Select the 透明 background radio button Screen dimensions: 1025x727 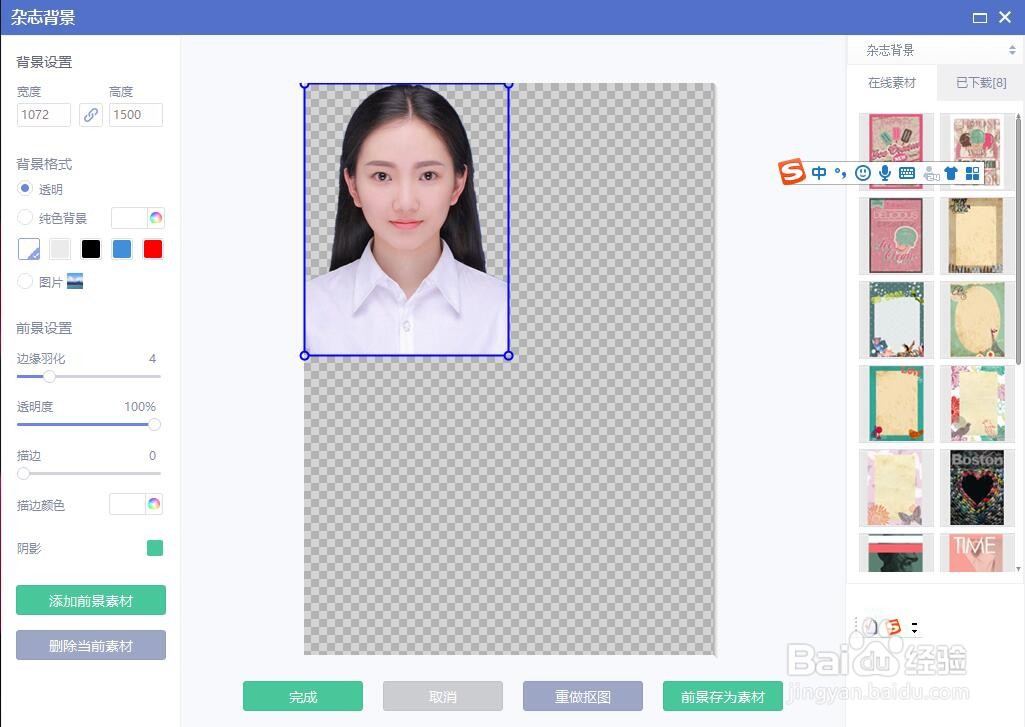(x=23, y=189)
